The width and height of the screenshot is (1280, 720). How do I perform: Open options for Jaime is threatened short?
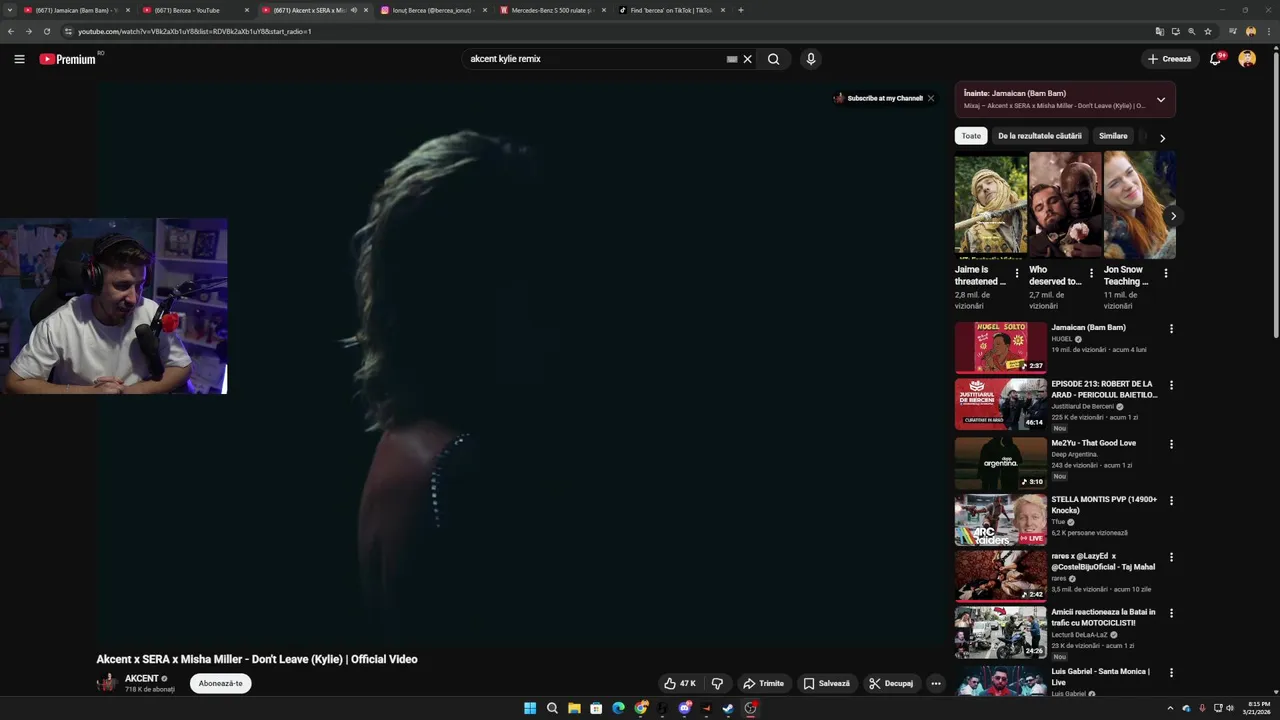coord(1017,273)
